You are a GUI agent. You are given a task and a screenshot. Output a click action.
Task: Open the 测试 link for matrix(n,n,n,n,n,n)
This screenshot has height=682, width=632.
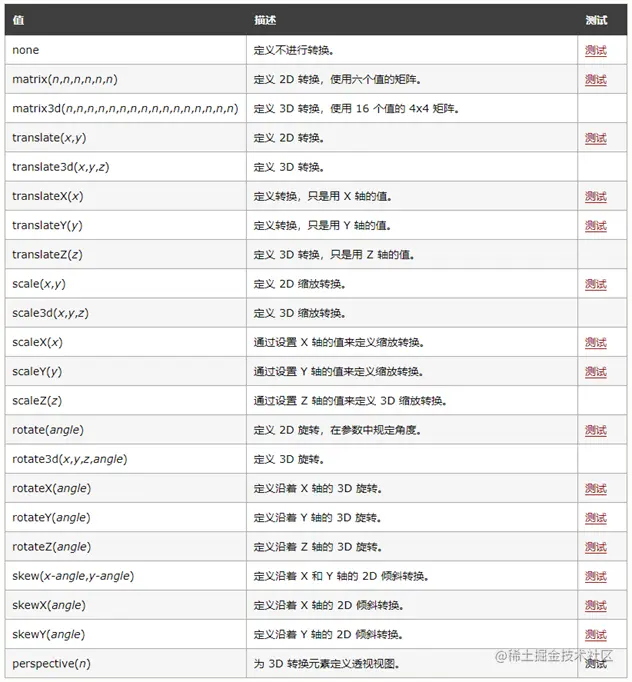596,79
